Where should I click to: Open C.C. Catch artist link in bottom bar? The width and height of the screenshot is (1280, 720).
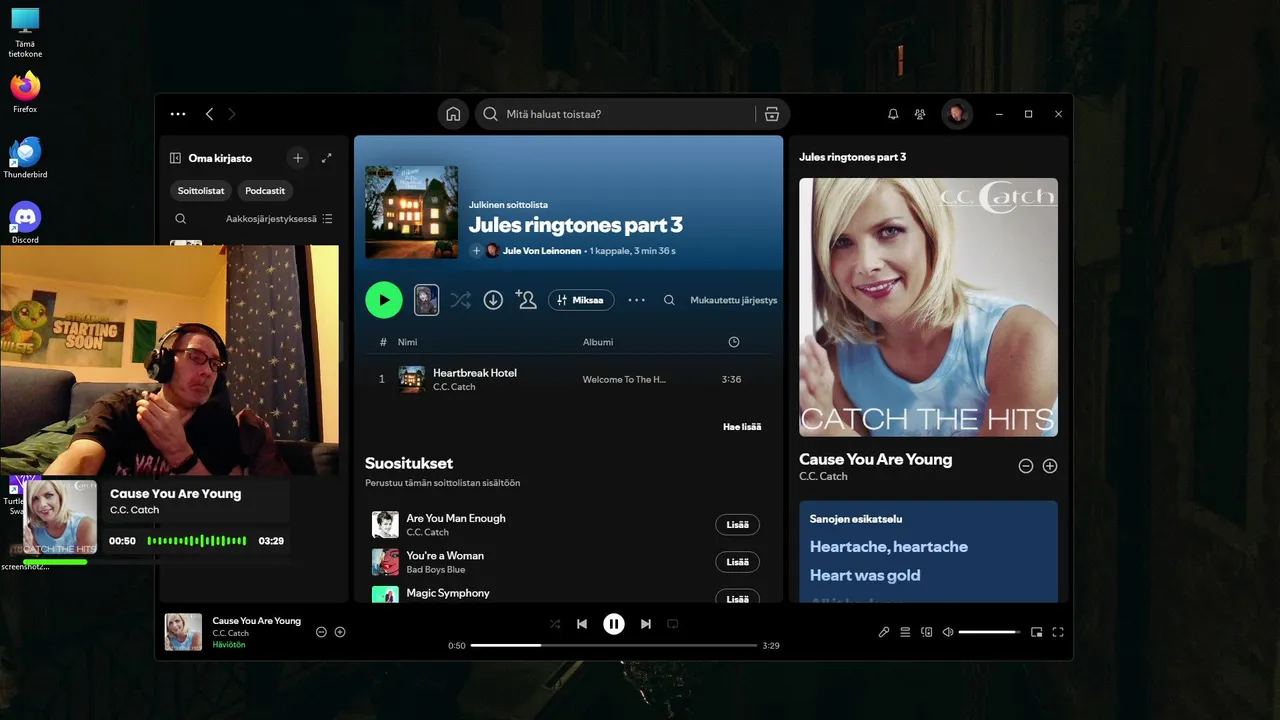pyautogui.click(x=231, y=633)
